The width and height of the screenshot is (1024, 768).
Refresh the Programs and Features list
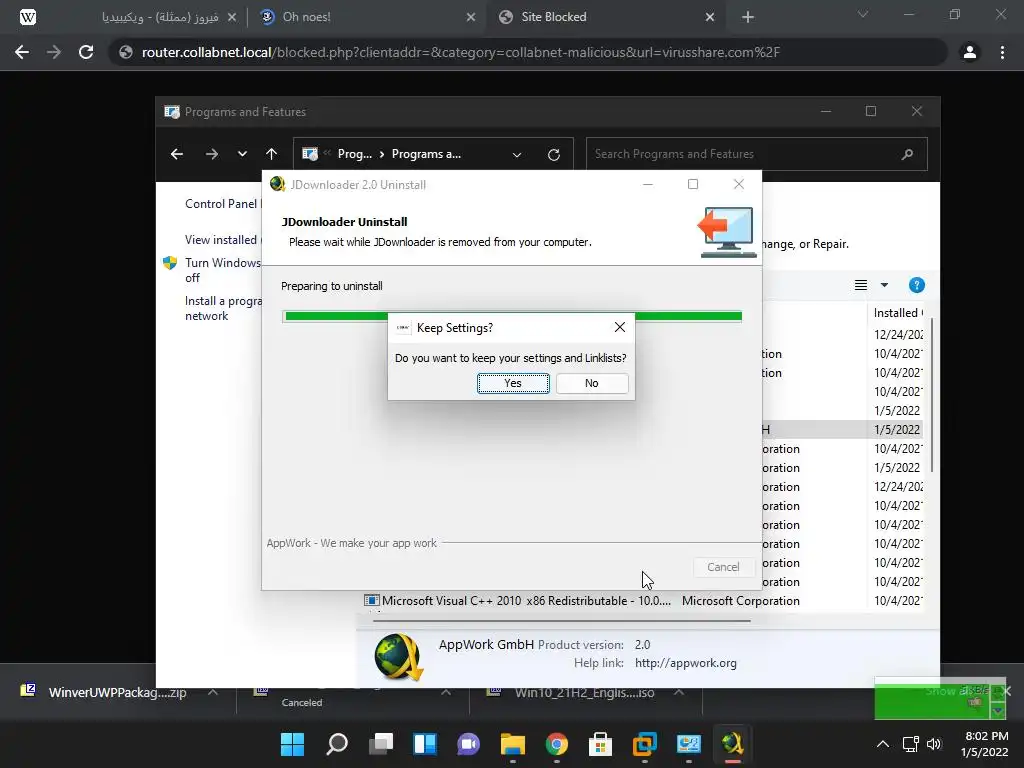point(554,155)
